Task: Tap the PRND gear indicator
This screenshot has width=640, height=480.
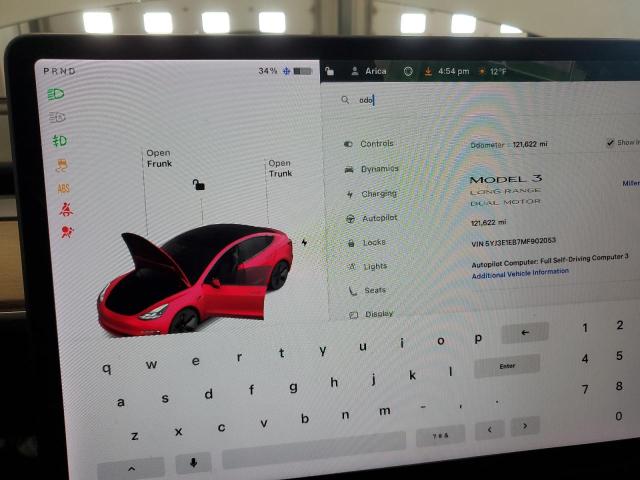Action: (59, 71)
